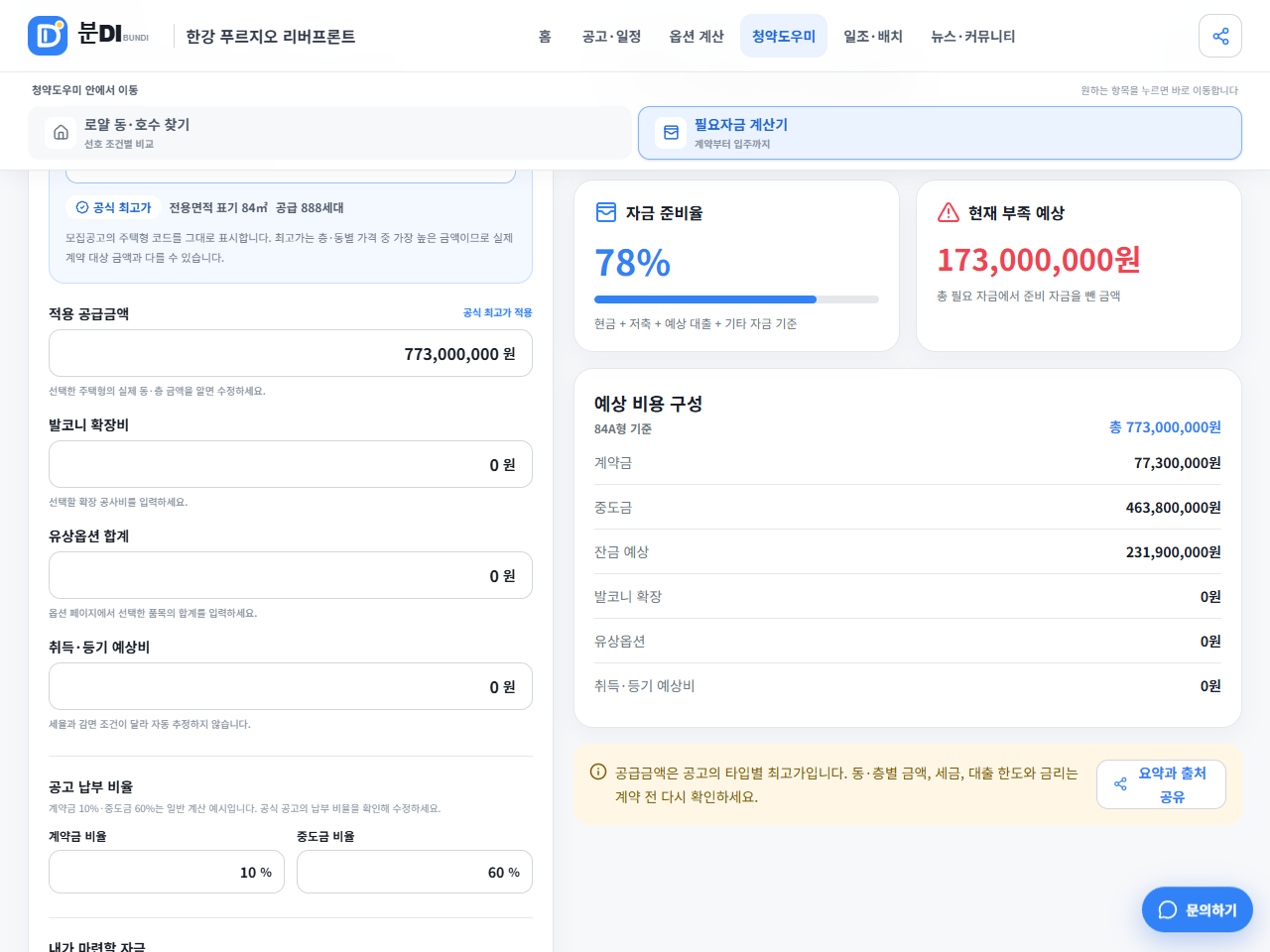Viewport: 1270px width, 952px height.
Task: Edit the 적용 공급금액 input field
Action: click(291, 353)
